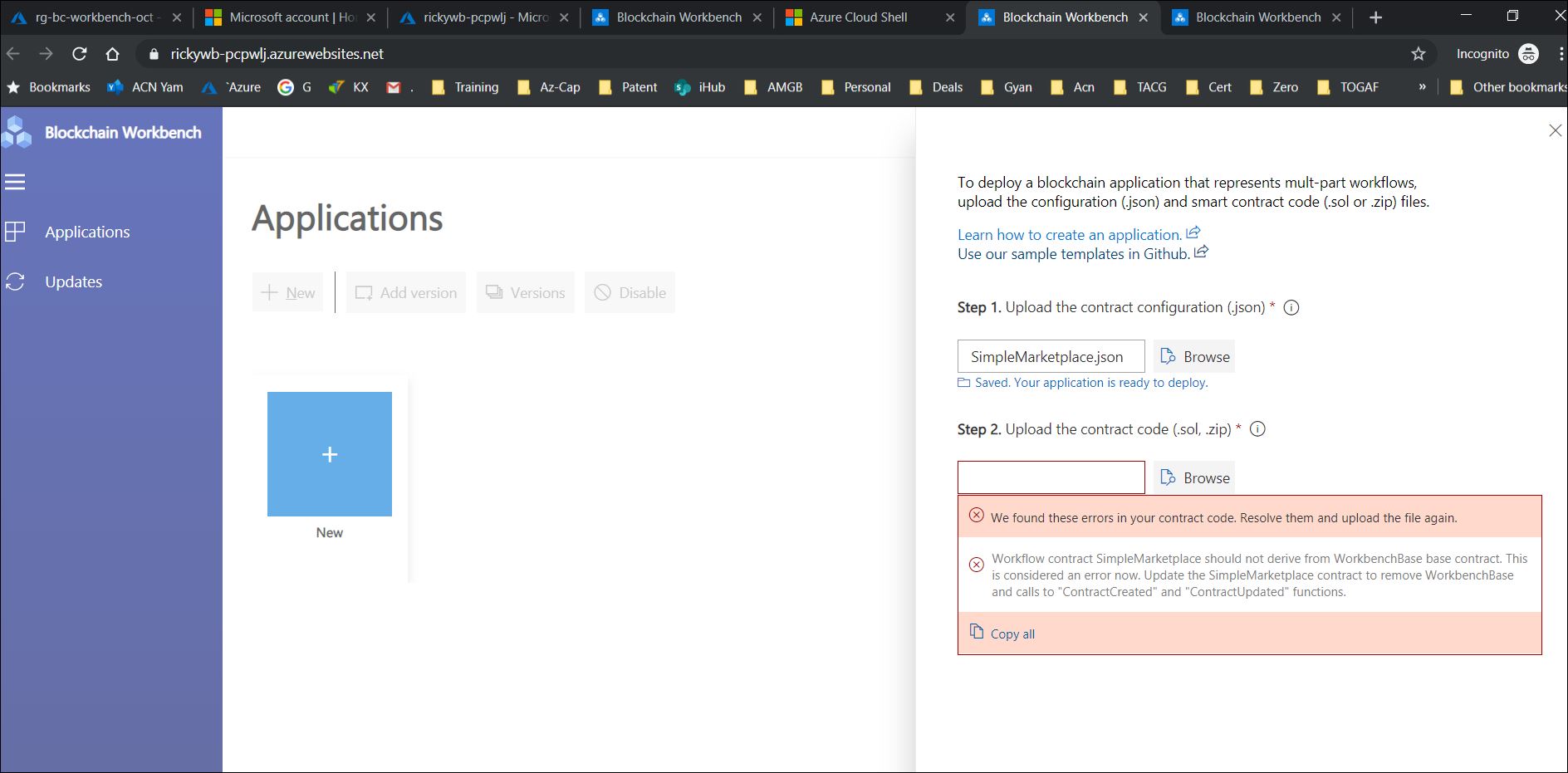Viewport: 1568px width, 773px height.
Task: Select the Applications icon in the sidebar
Action: [x=16, y=231]
